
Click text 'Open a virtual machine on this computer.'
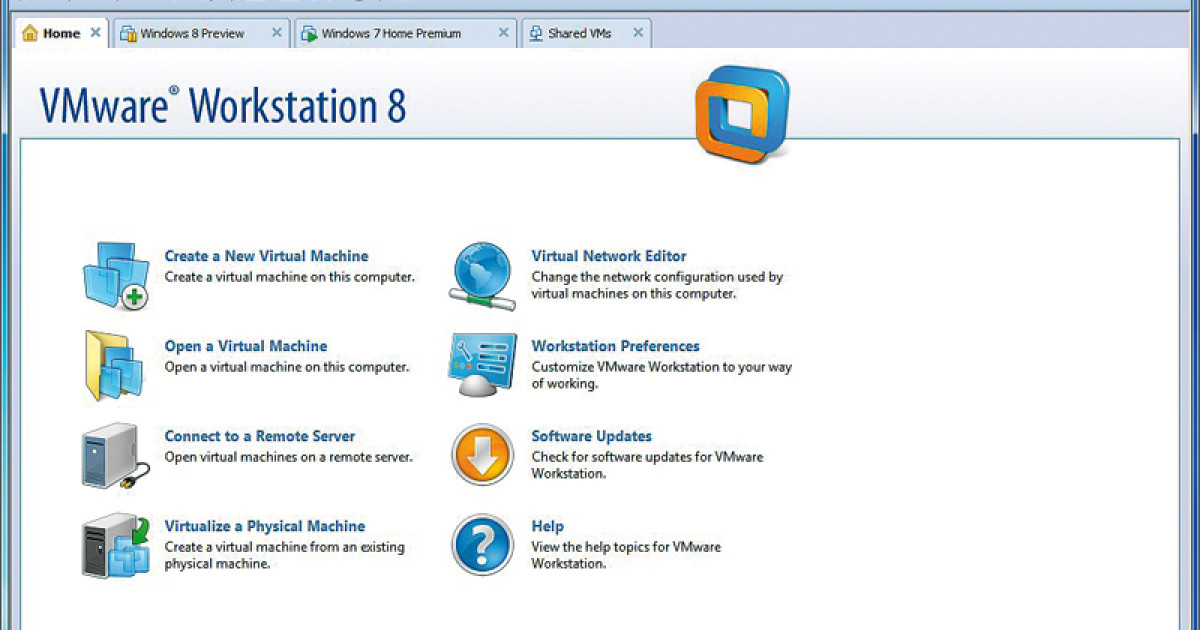pyautogui.click(x=287, y=367)
